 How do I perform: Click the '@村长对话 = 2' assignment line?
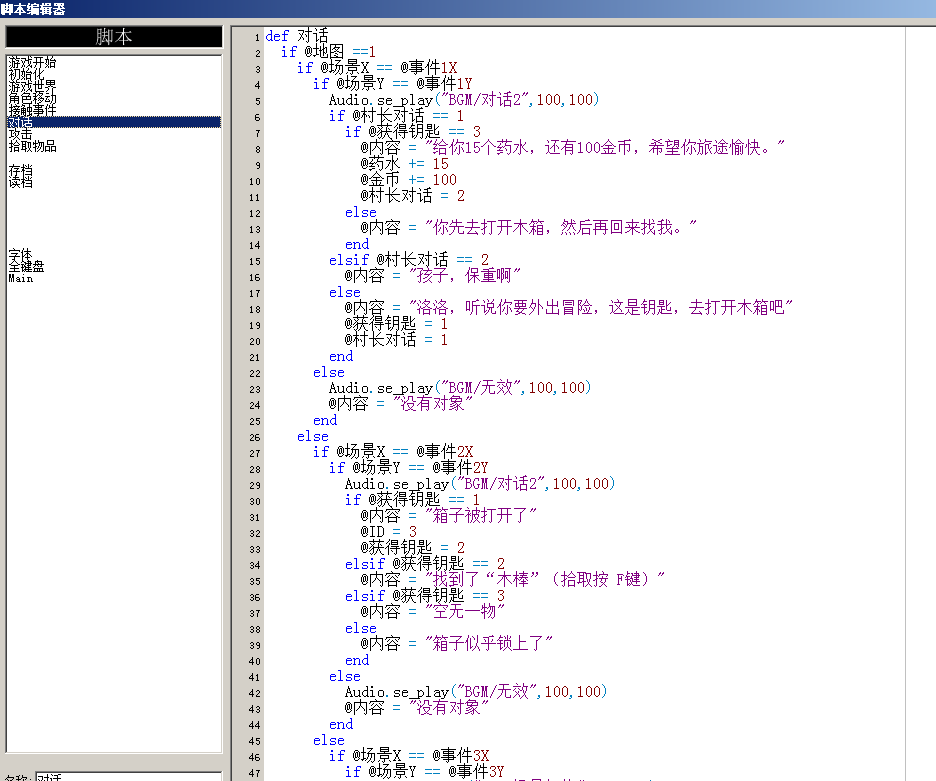pyautogui.click(x=412, y=196)
